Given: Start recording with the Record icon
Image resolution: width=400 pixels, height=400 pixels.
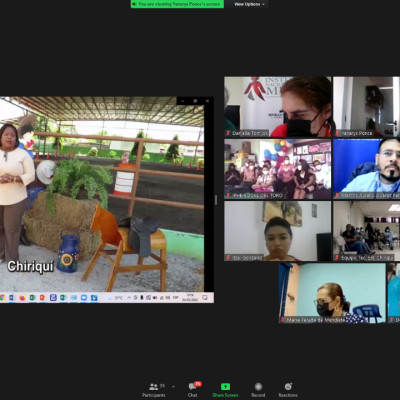Looking at the screenshot, I should 258,386.
